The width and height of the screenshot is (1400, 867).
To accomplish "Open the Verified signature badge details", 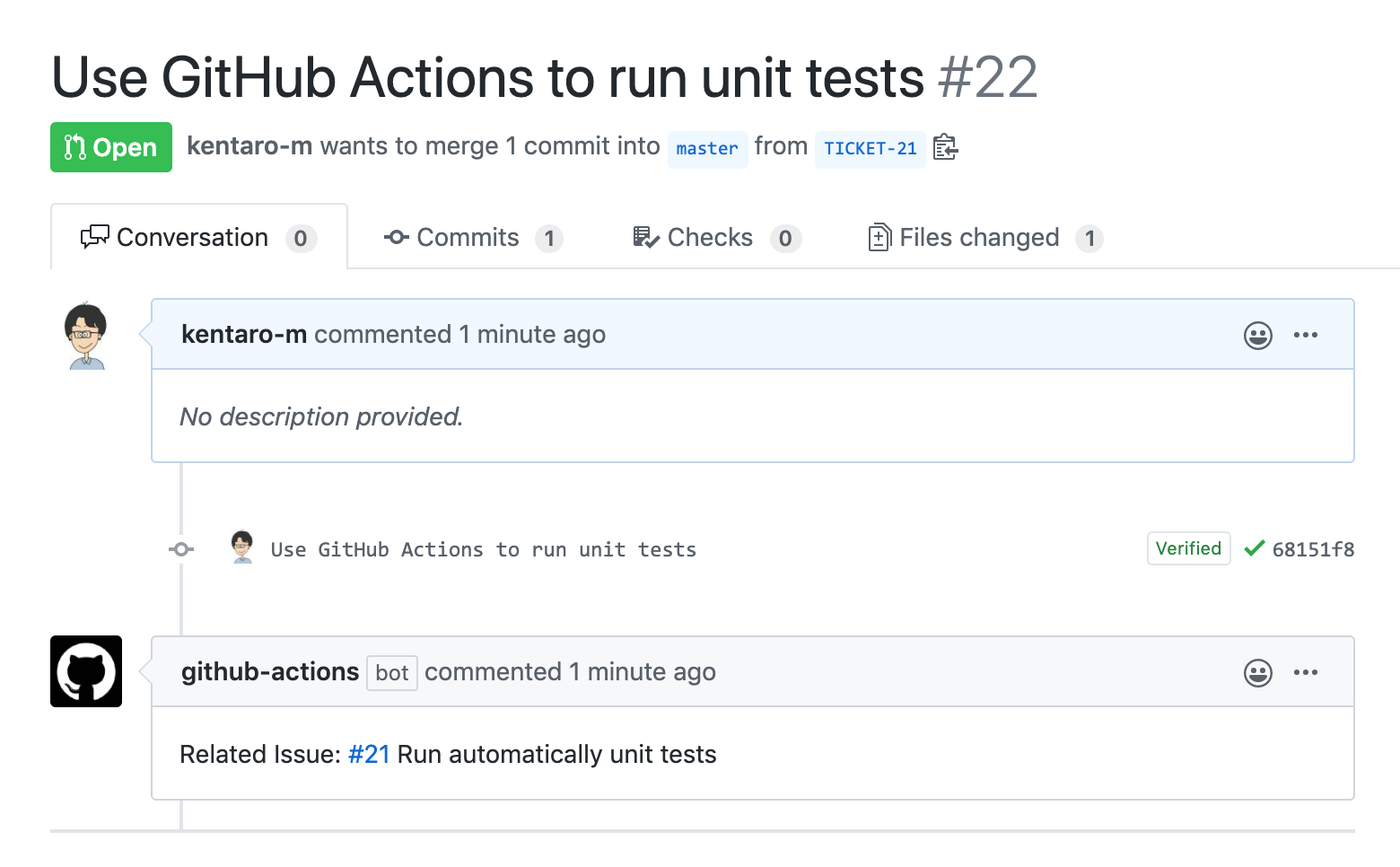I will click(1188, 548).
